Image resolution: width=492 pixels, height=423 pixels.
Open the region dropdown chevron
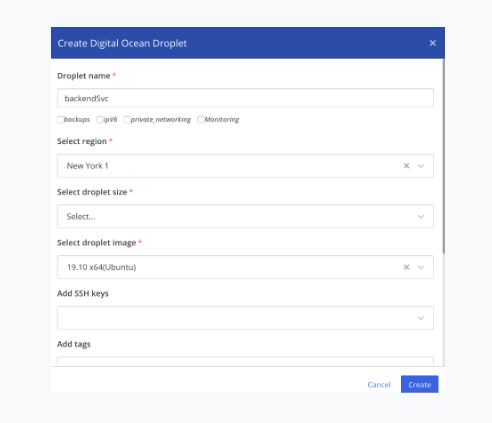click(x=421, y=166)
